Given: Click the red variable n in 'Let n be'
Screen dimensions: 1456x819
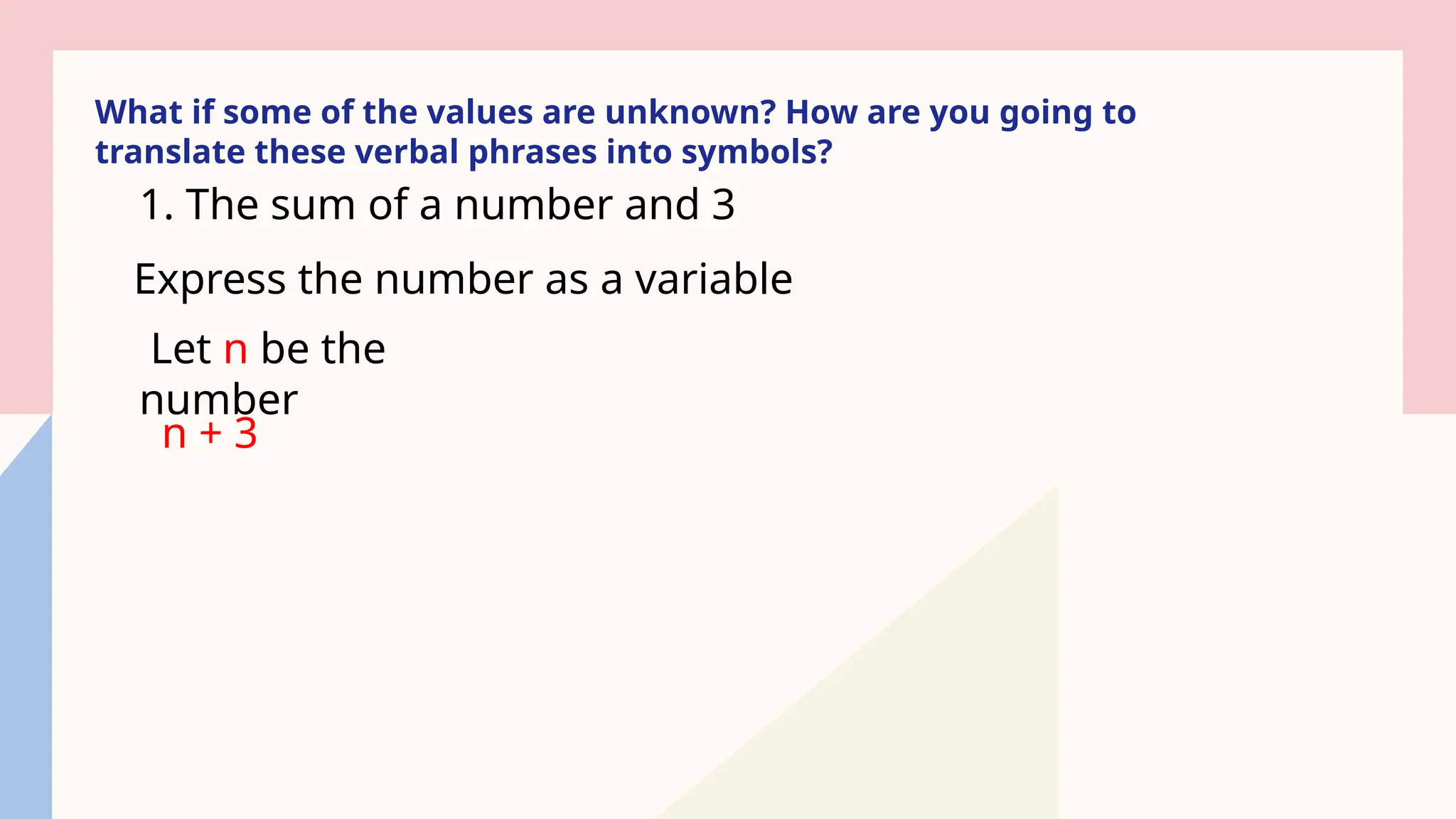Looking at the screenshot, I should coord(235,350).
